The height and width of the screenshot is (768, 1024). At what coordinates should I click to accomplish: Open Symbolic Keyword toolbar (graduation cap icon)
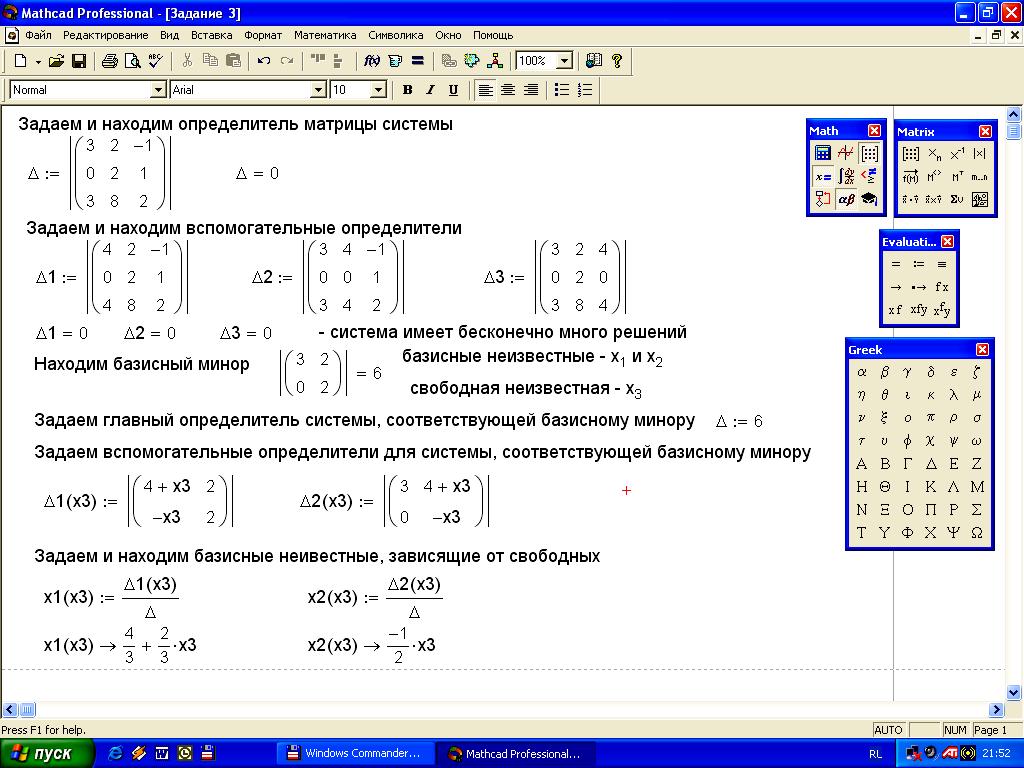pyautogui.click(x=869, y=199)
